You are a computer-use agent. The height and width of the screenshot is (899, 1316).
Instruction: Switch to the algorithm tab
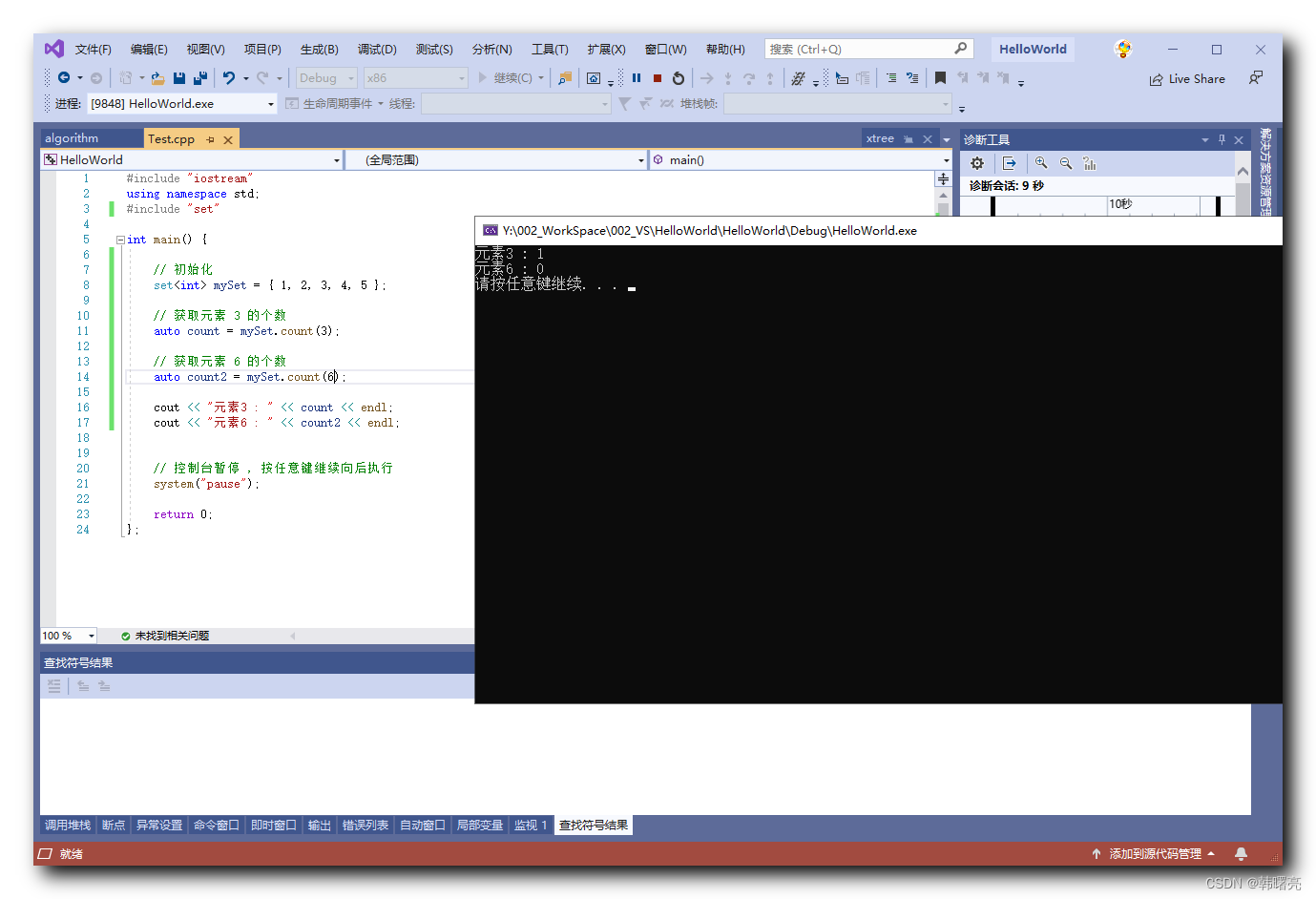[x=71, y=138]
